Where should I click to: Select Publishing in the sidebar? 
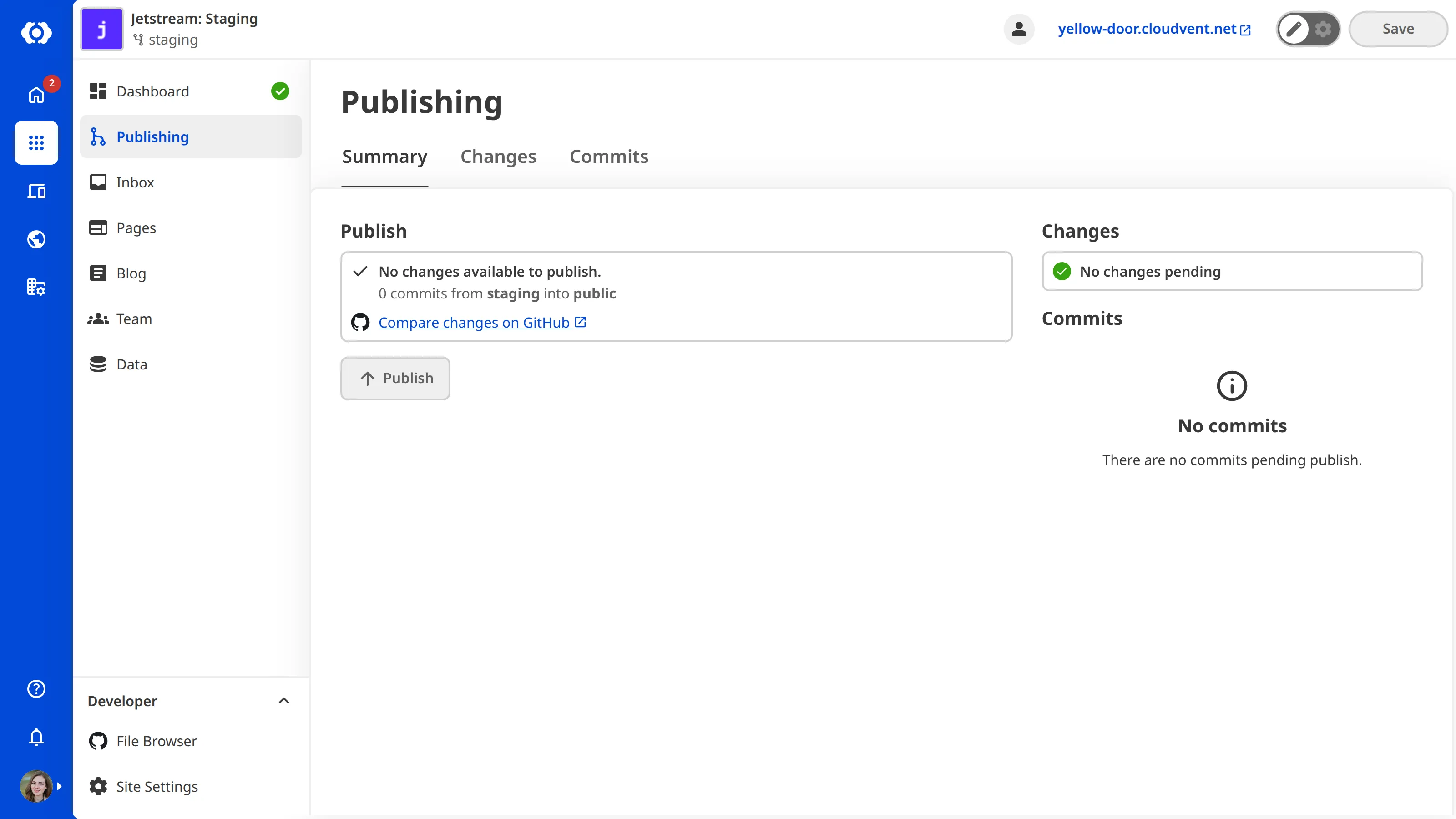[x=191, y=137]
